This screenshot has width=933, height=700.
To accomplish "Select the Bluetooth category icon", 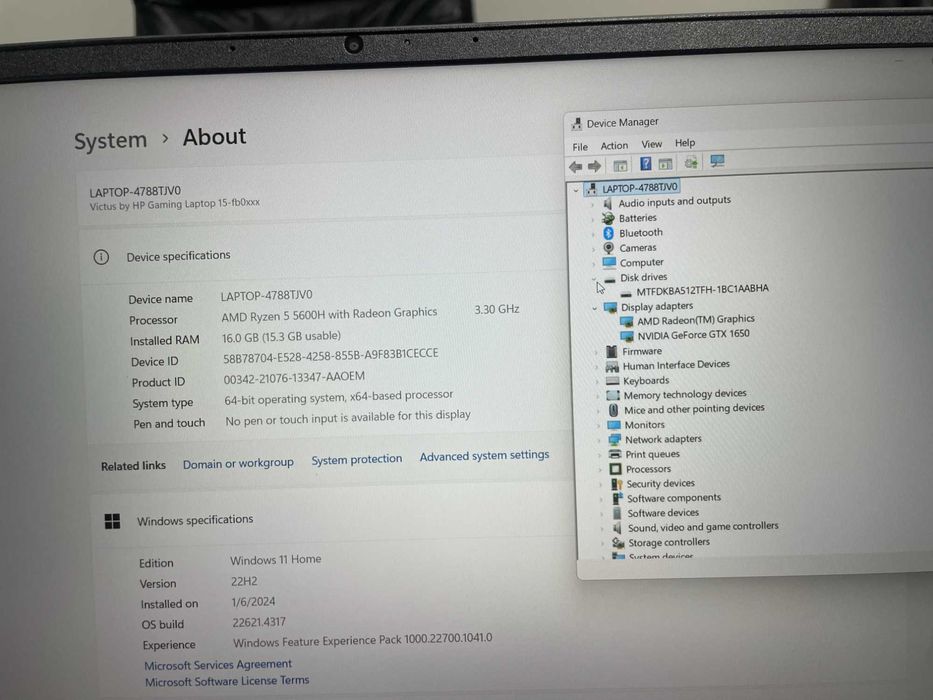I will click(608, 233).
